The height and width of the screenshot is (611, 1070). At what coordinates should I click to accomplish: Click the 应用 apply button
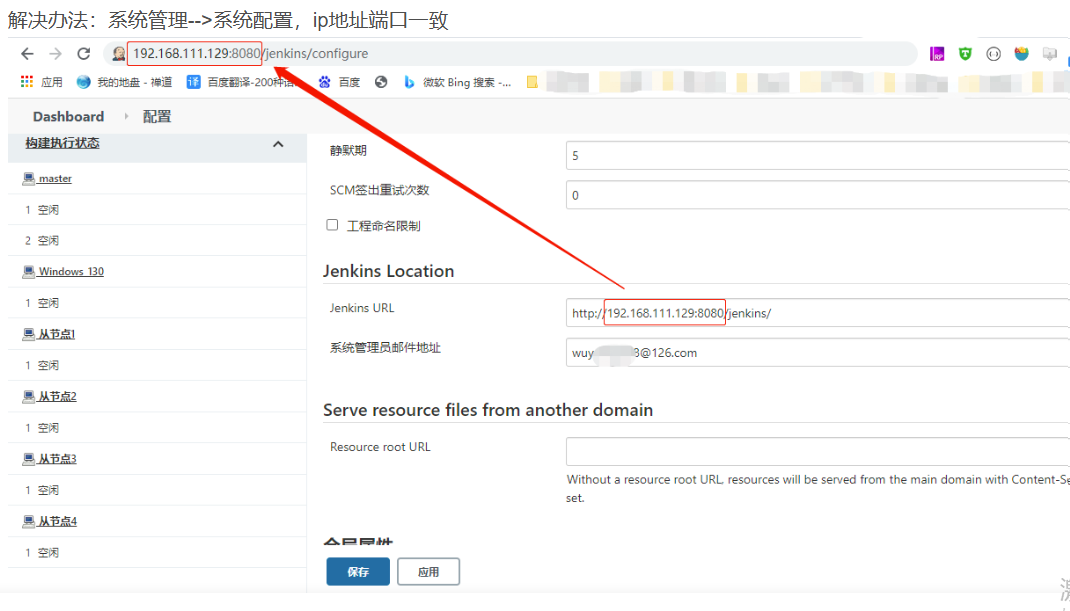click(x=428, y=571)
